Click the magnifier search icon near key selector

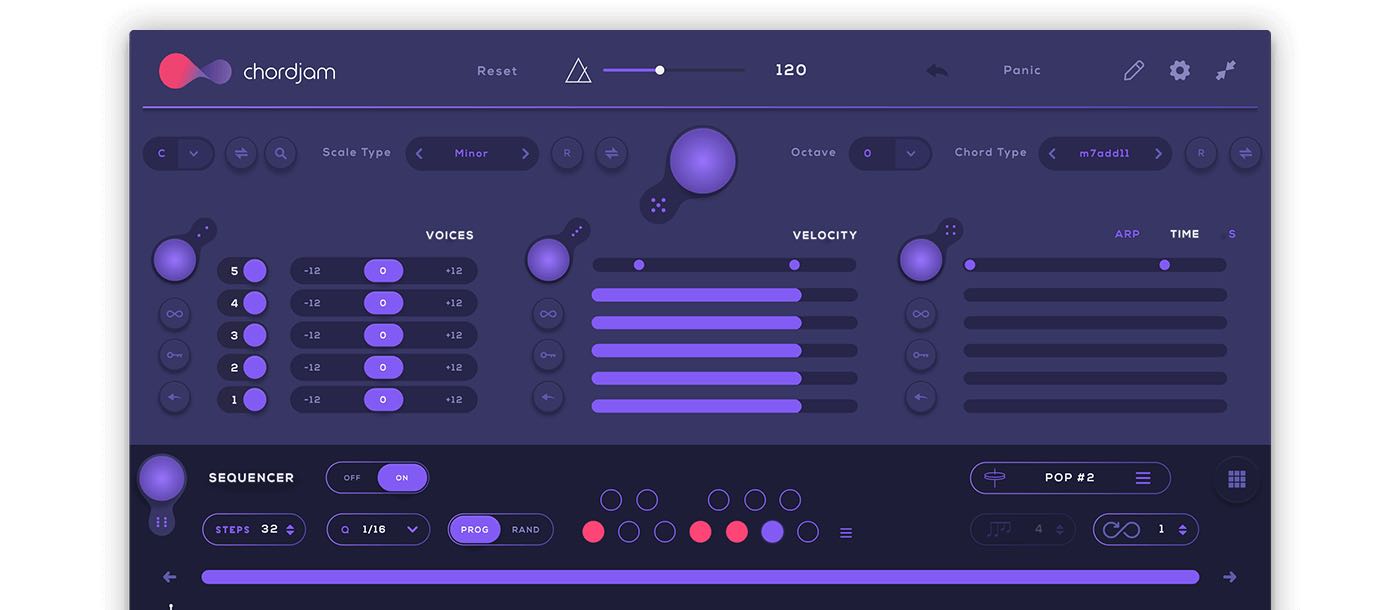(281, 153)
